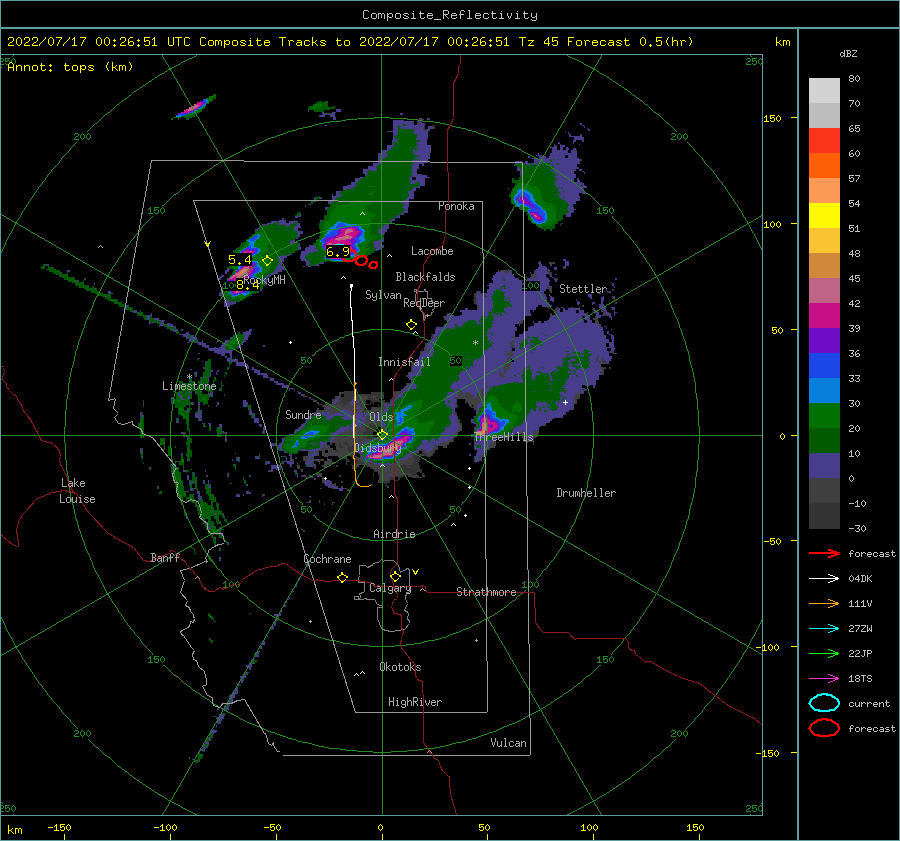Click the larger red forecast ellipse near 6.9
Image resolution: width=900 pixels, height=841 pixels.
[x=361, y=261]
